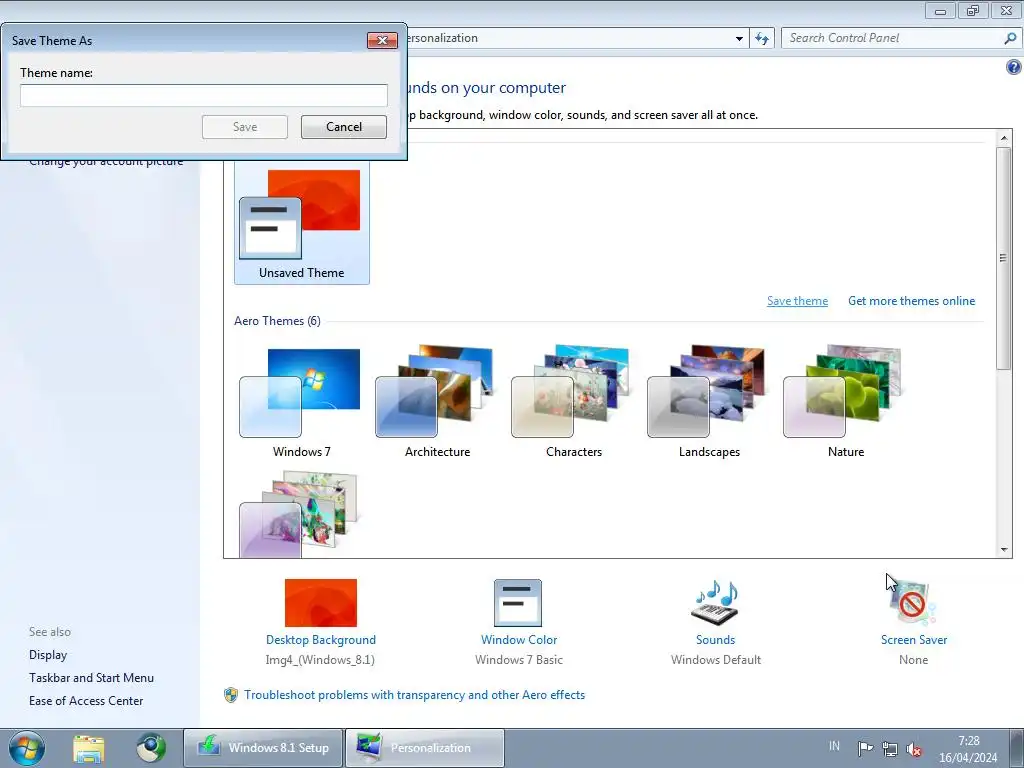Click the disabled Save button in dialog
This screenshot has width=1024, height=768.
(245, 127)
